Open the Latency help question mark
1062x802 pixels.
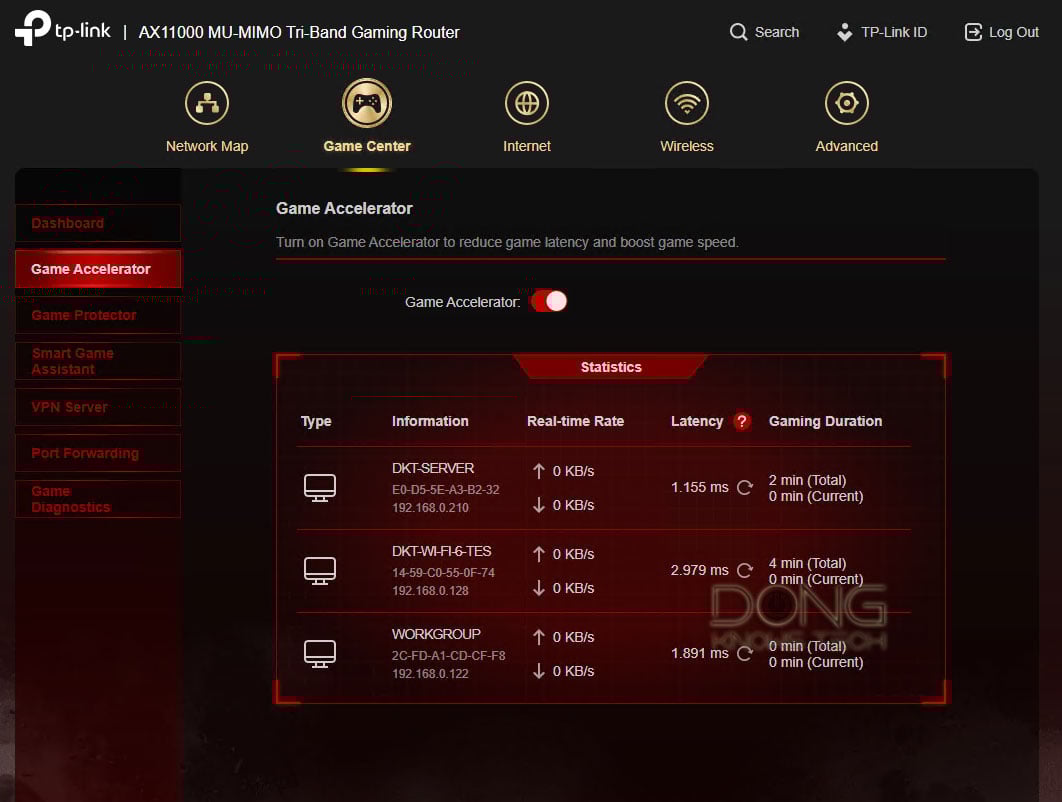tap(742, 421)
